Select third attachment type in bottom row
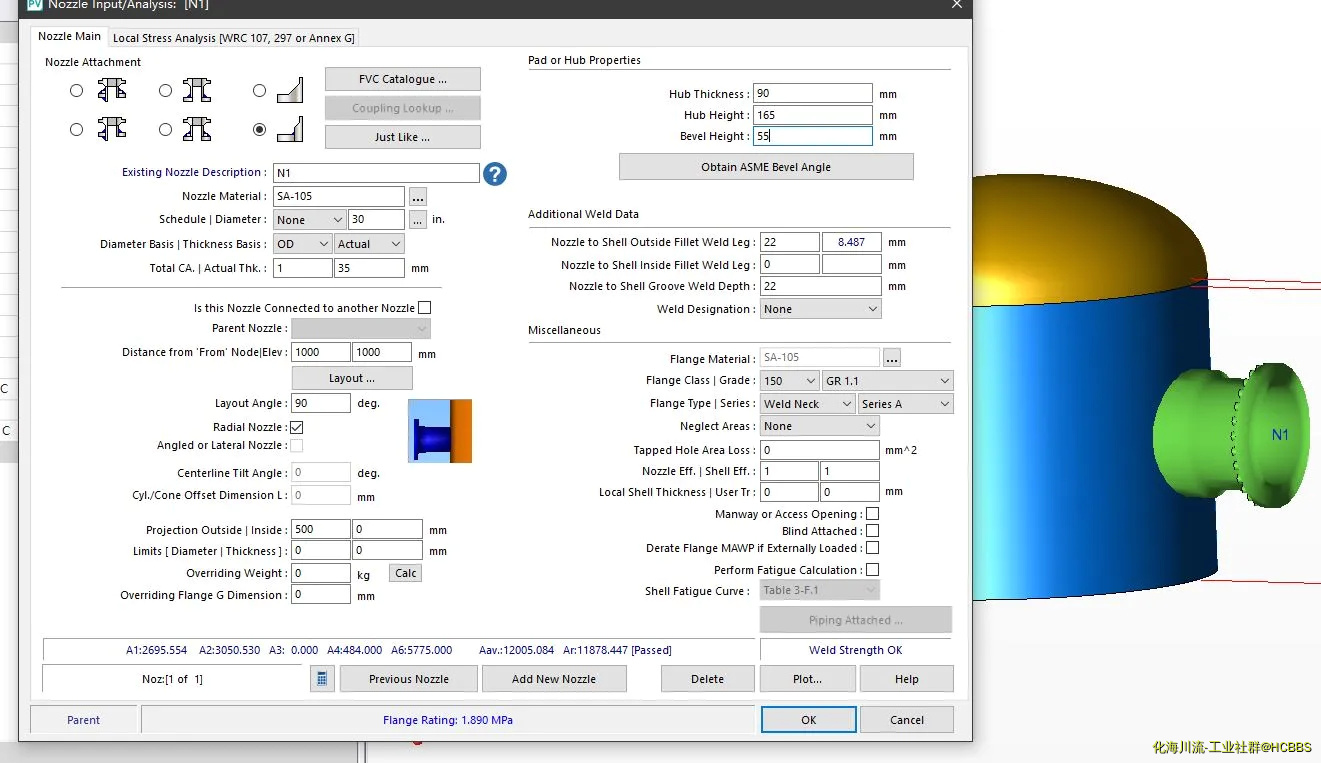 click(x=260, y=130)
